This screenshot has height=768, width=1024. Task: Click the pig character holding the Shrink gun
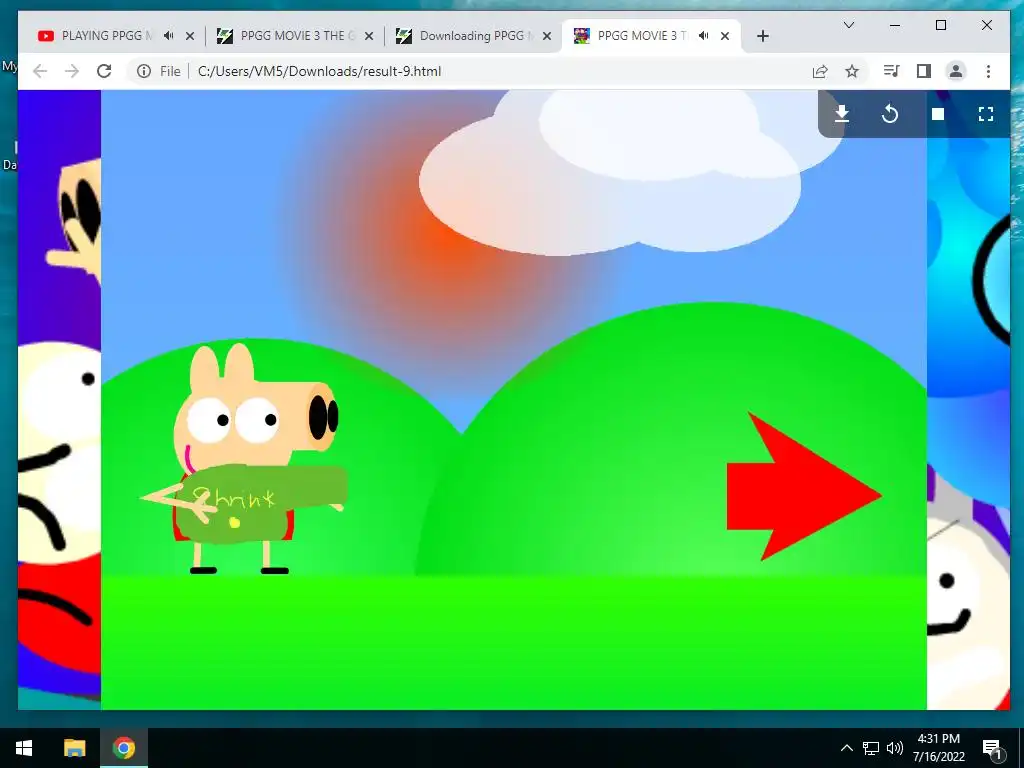coord(245,458)
